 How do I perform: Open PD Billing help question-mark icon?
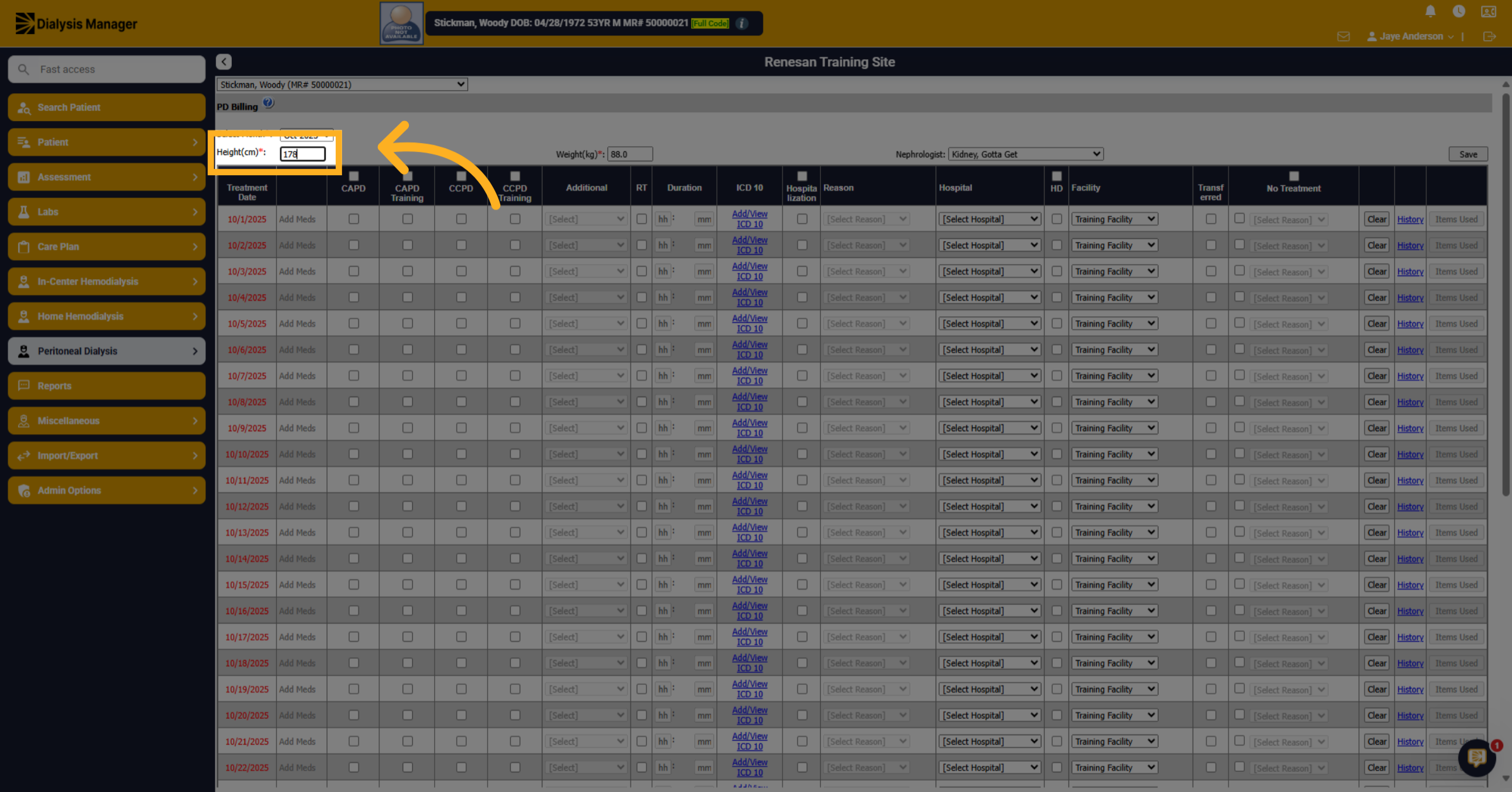(x=268, y=103)
